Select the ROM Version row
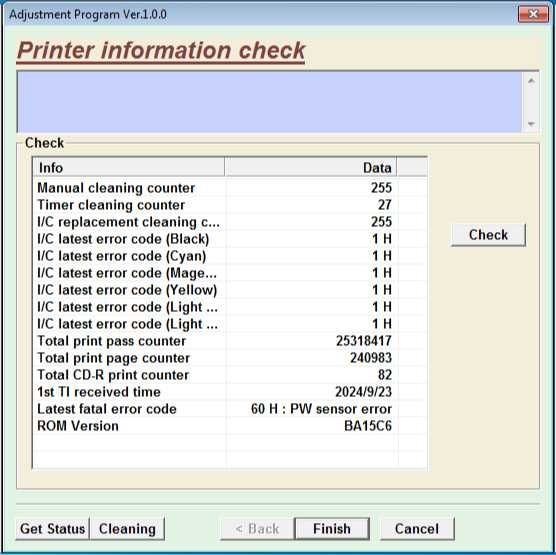 click(x=230, y=426)
